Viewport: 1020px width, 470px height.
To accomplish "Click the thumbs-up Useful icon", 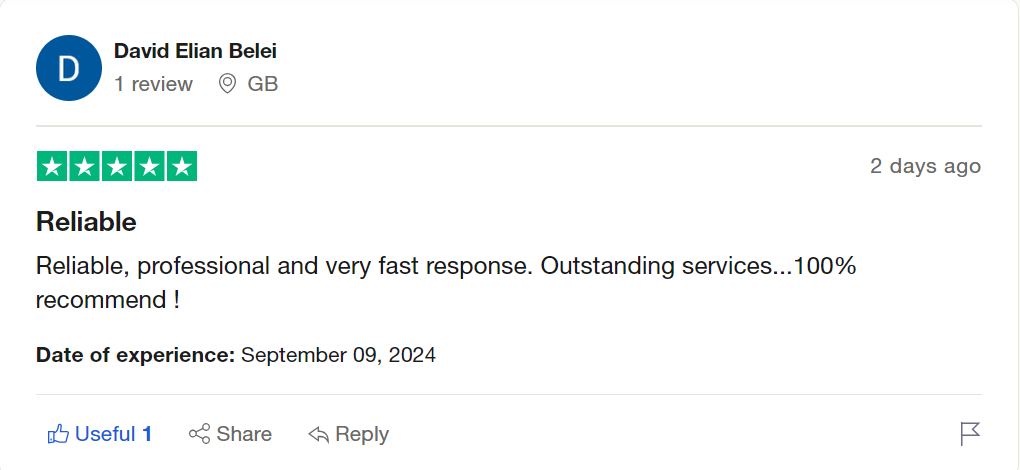I will click(x=58, y=434).
